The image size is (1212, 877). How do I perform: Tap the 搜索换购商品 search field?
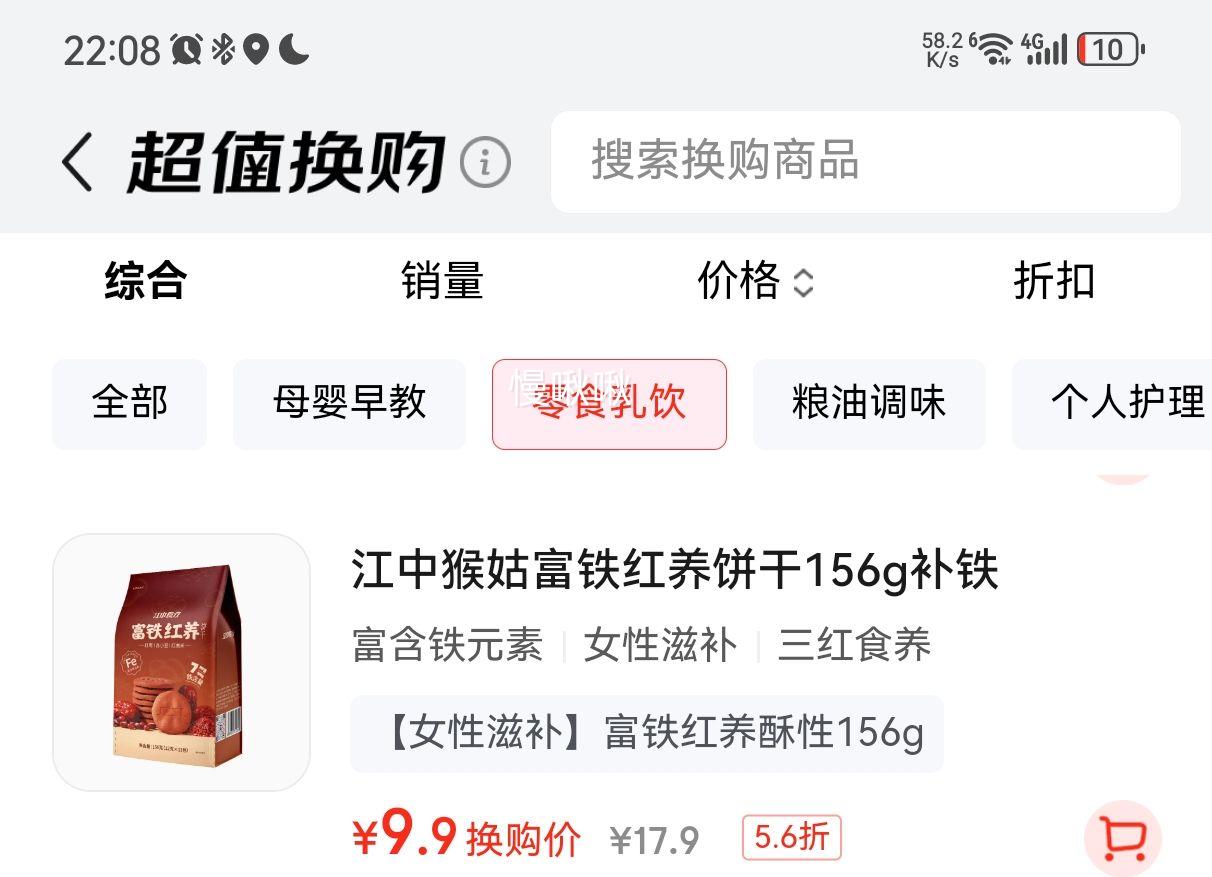pos(865,161)
